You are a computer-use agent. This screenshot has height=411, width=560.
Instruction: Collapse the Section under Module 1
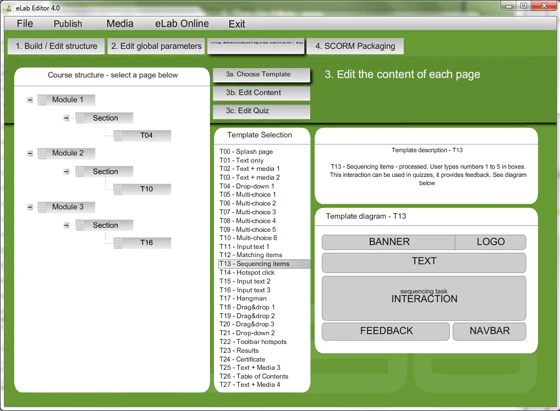pyautogui.click(x=66, y=118)
